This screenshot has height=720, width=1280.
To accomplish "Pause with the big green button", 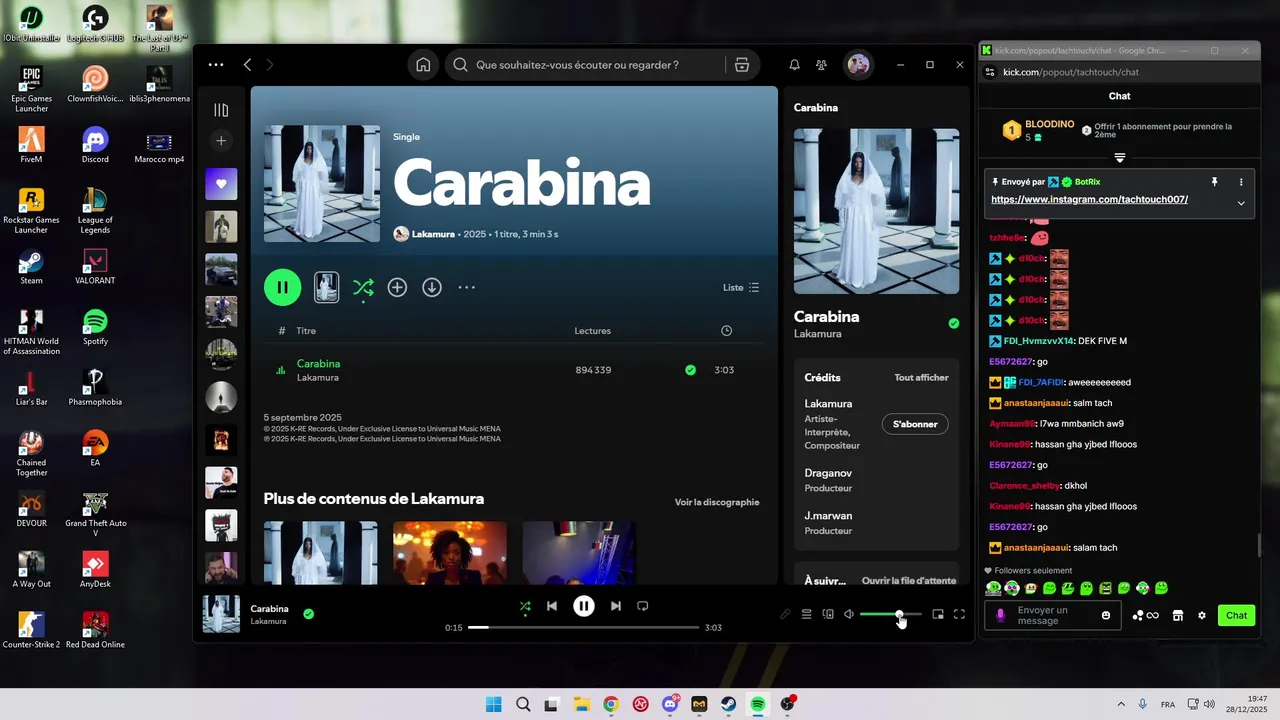I will (x=282, y=287).
